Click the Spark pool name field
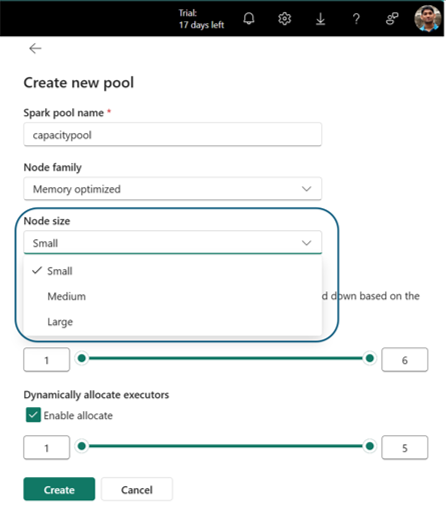446x512 pixels. (173, 135)
